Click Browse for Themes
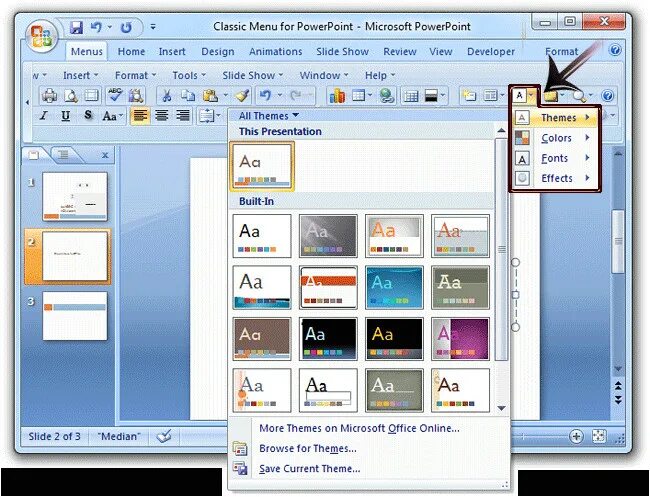 click(308, 449)
